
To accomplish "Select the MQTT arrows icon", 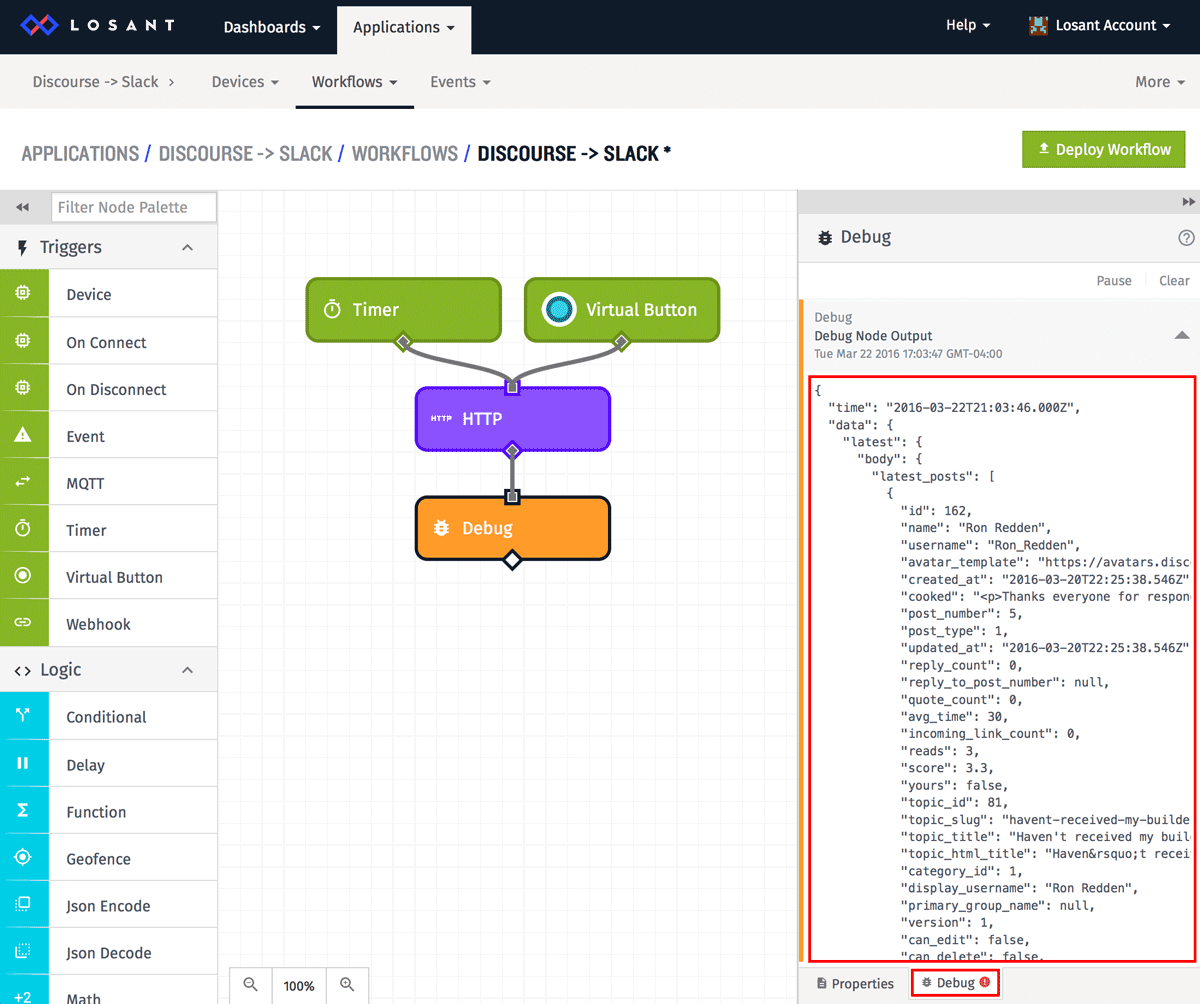I will [24, 483].
